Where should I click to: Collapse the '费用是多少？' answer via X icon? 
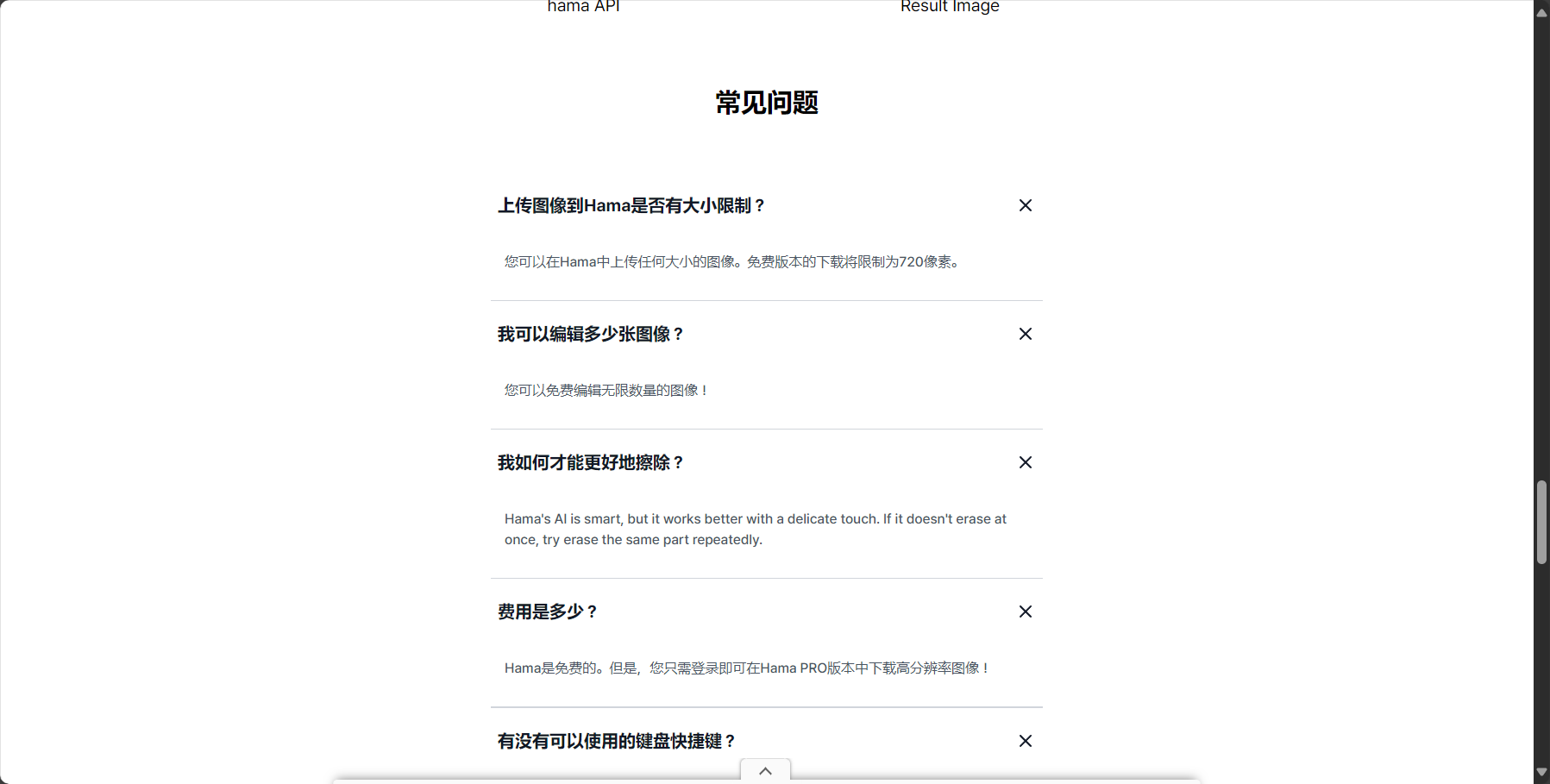point(1026,612)
